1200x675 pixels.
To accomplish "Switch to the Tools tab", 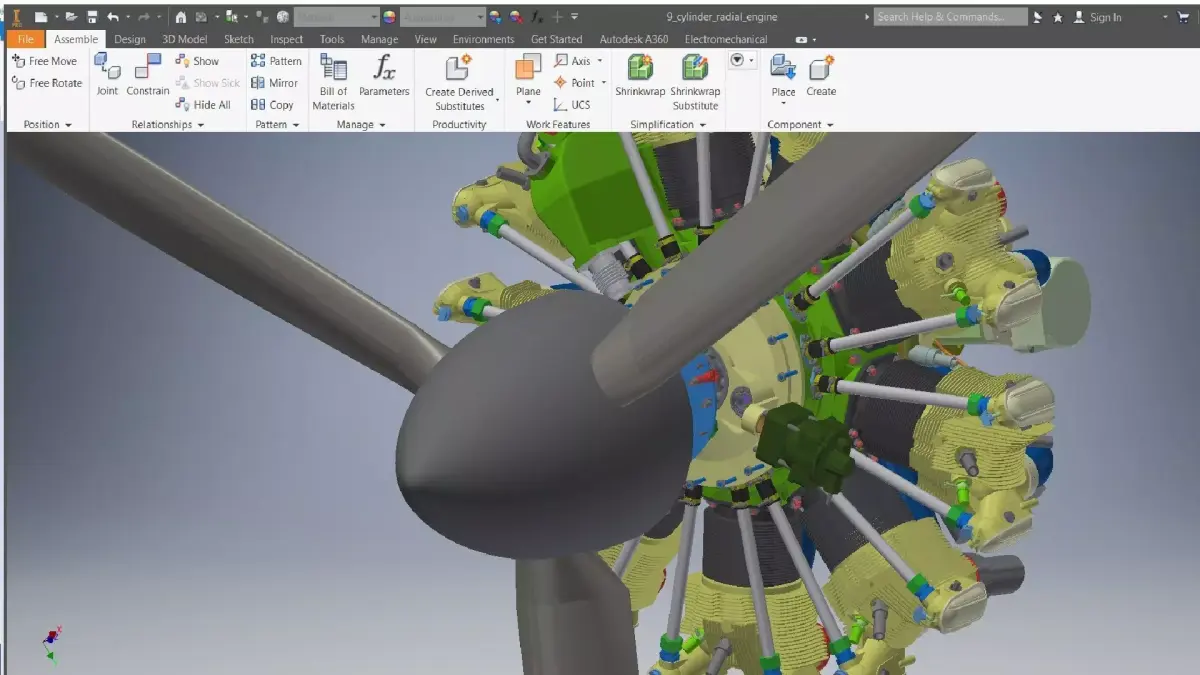I will pyautogui.click(x=332, y=39).
